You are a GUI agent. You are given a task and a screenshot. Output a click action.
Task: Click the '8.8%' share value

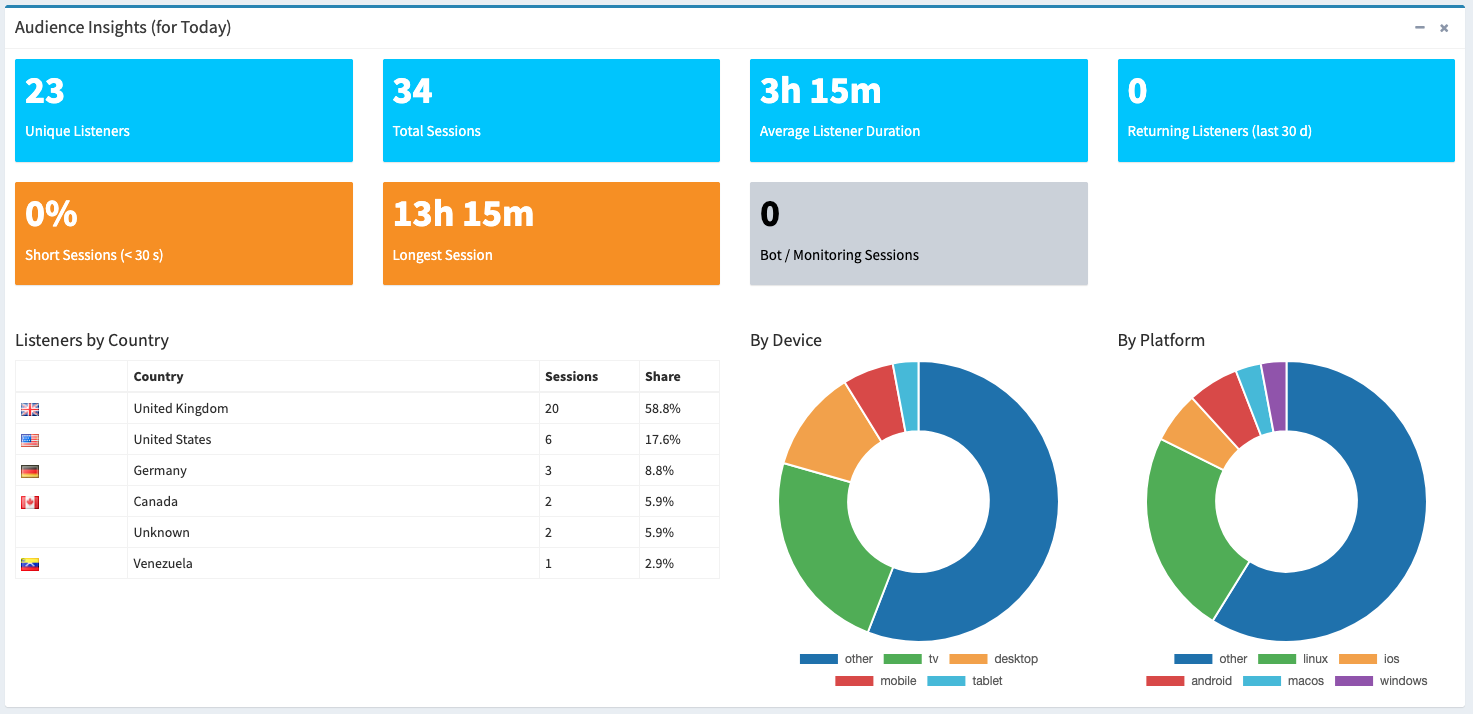660,471
